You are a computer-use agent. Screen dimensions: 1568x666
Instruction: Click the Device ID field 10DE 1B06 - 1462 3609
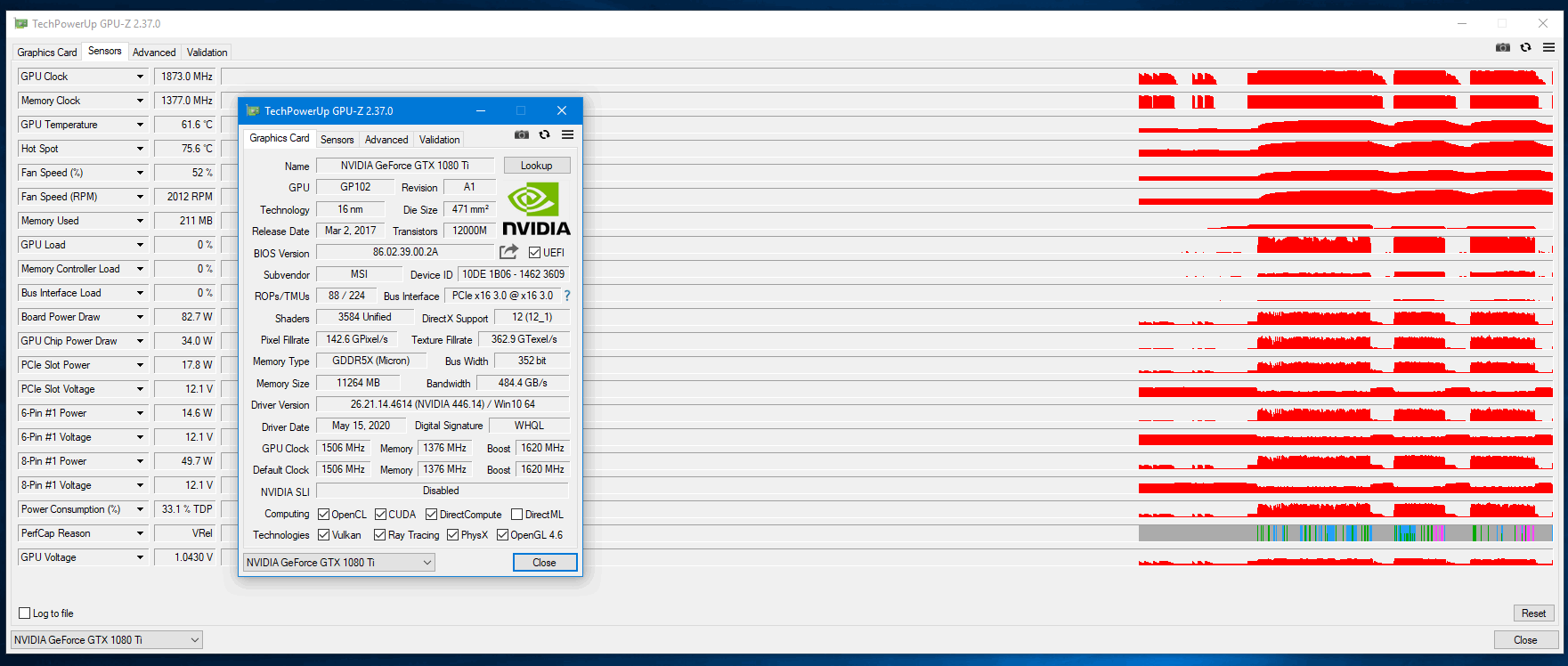coord(514,274)
